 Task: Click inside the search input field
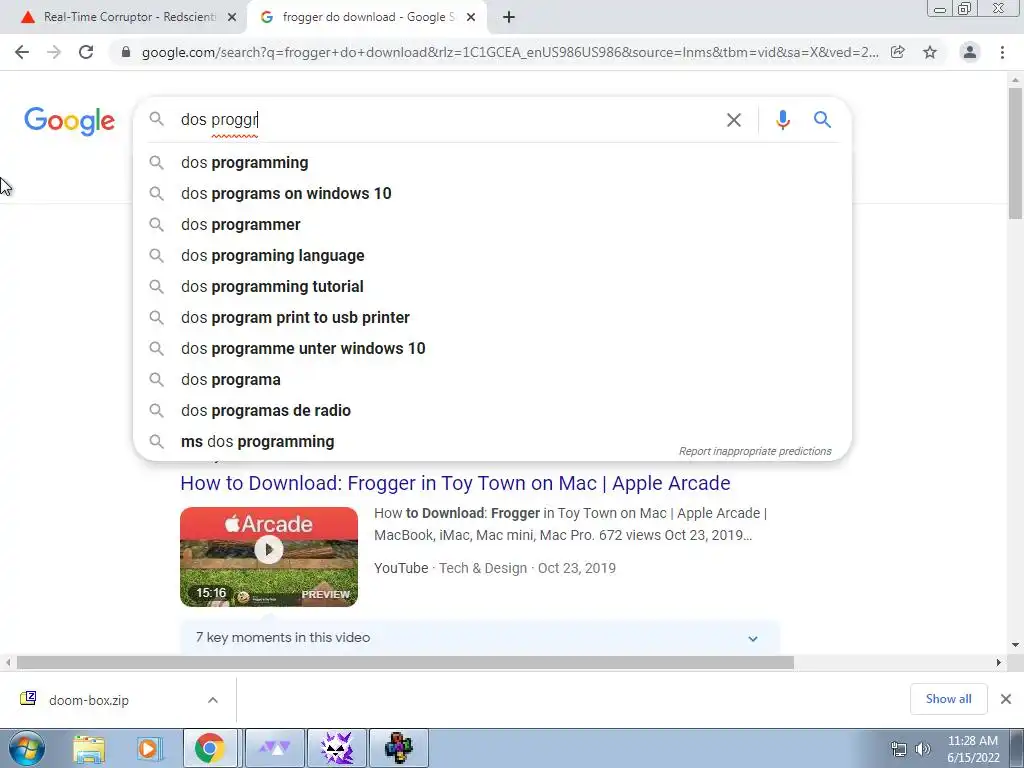pos(447,120)
